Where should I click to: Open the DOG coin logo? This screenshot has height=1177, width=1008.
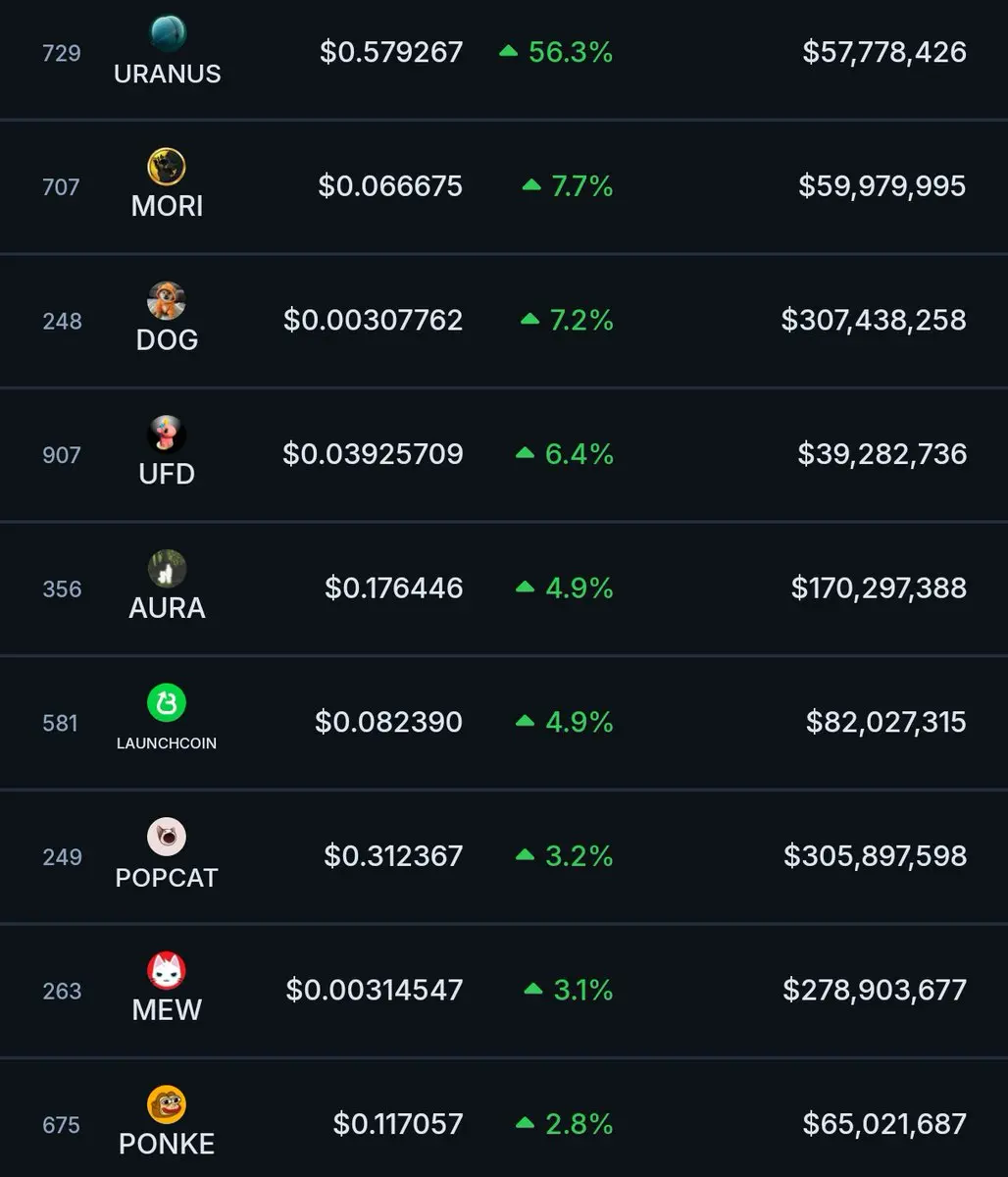pos(167,300)
